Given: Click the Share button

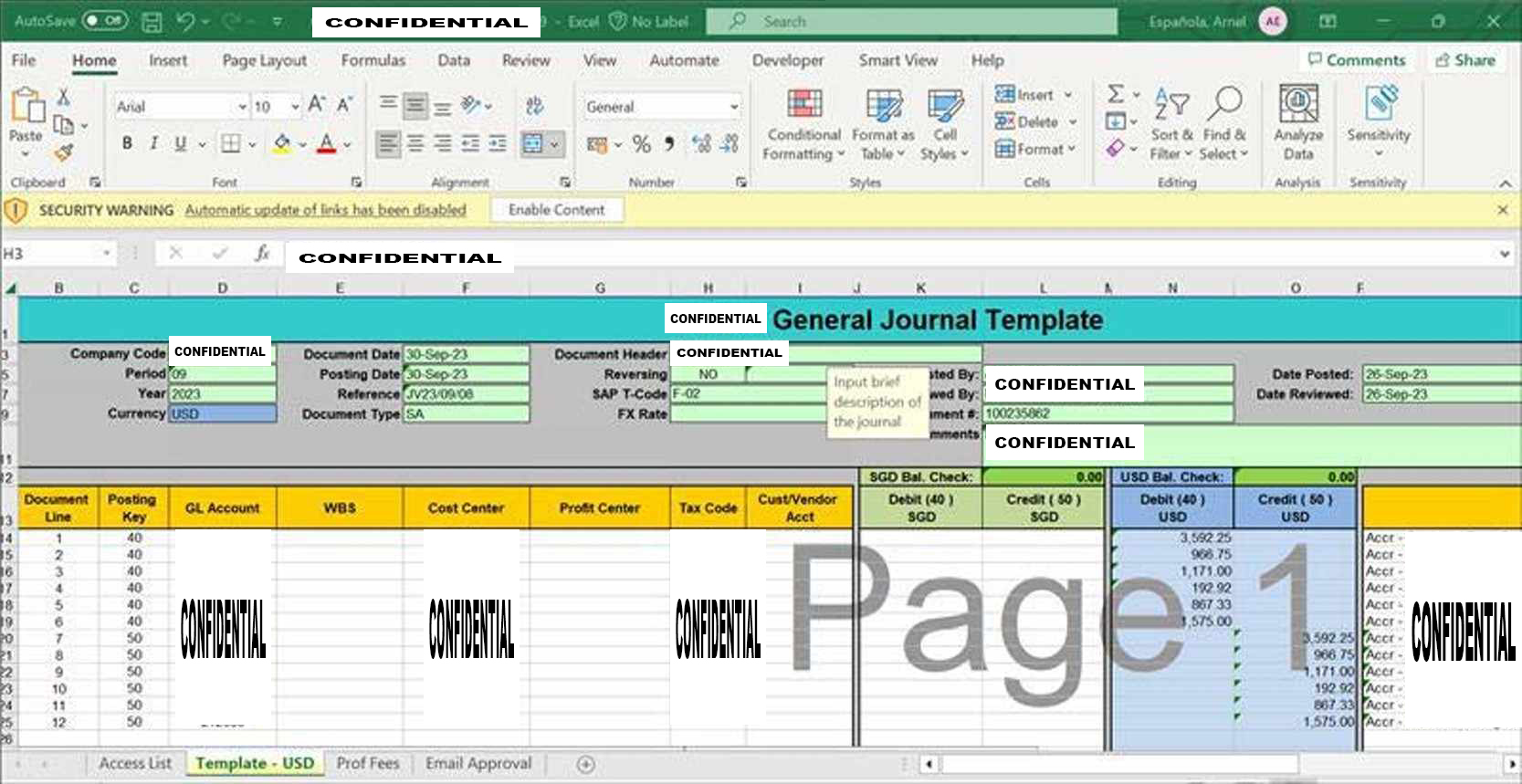Looking at the screenshot, I should click(x=1465, y=60).
